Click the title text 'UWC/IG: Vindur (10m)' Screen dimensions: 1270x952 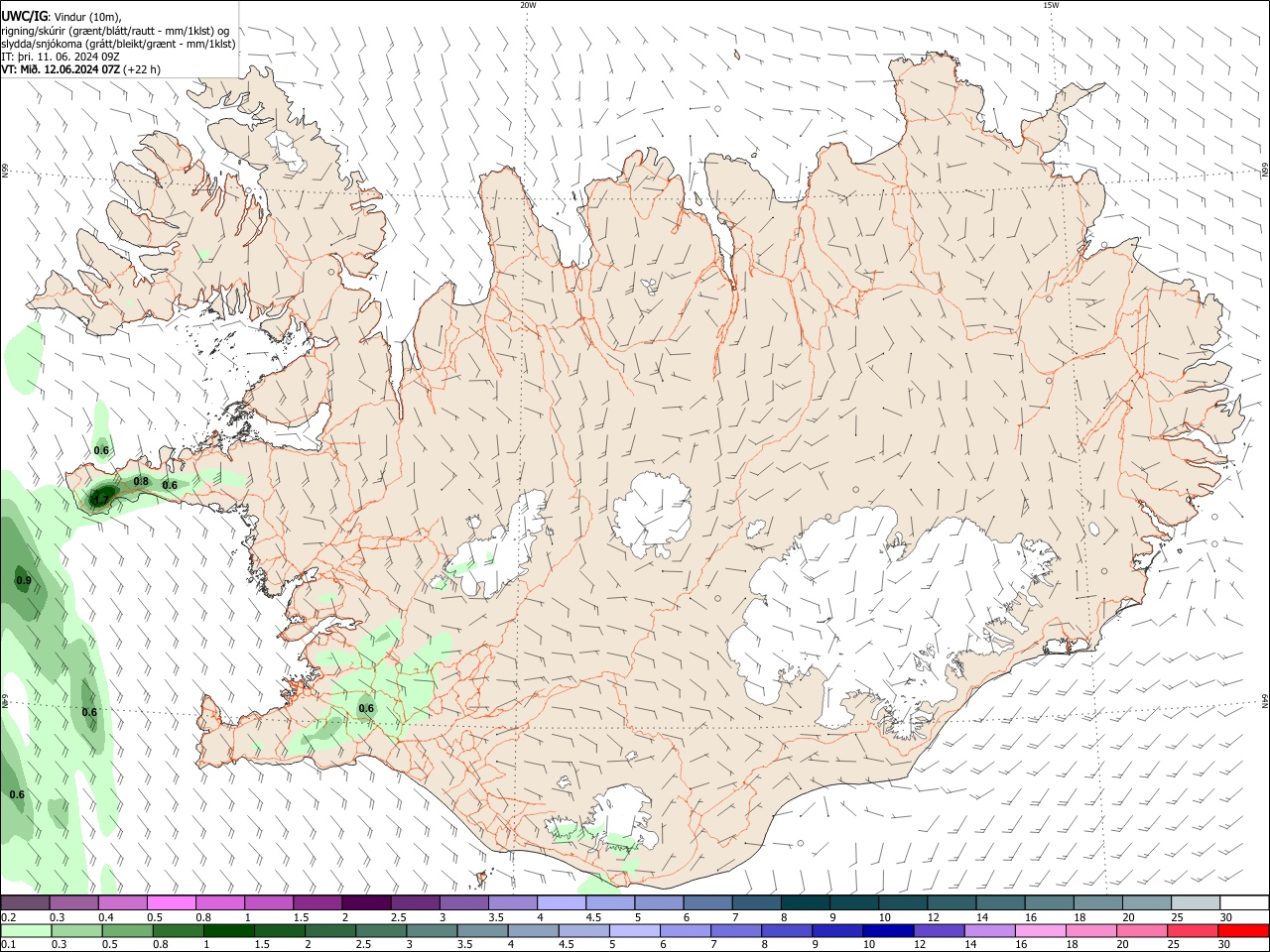click(x=61, y=16)
